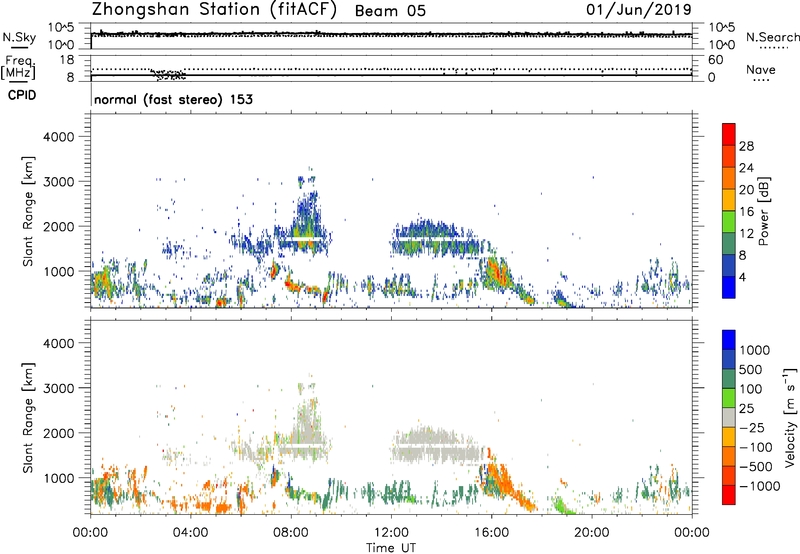The image size is (800, 554).
Task: Click the Power [dB] color bar
Action: (729, 211)
